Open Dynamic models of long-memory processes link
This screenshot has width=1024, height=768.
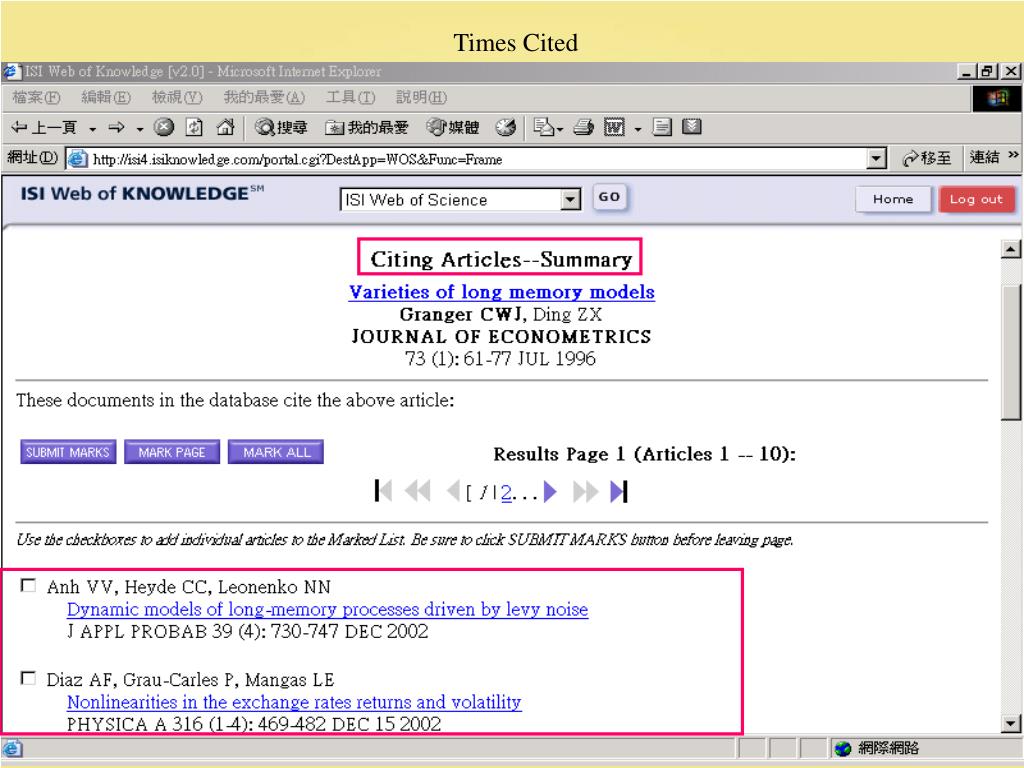327,609
